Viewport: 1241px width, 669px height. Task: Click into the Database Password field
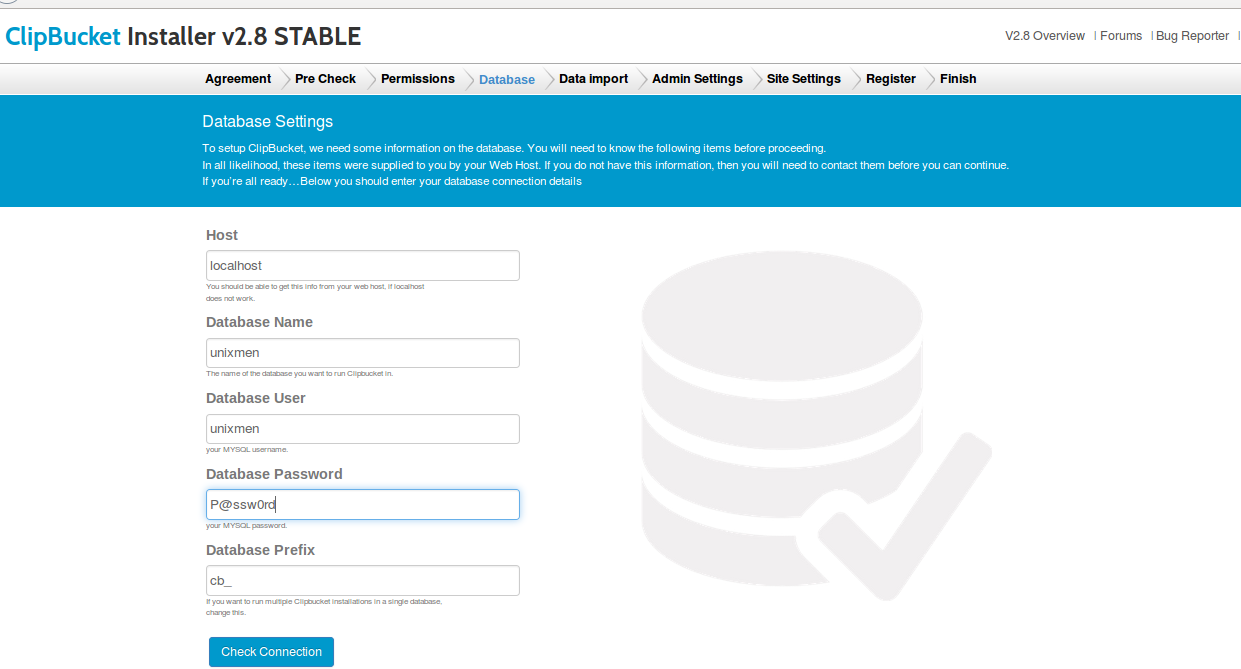363,505
